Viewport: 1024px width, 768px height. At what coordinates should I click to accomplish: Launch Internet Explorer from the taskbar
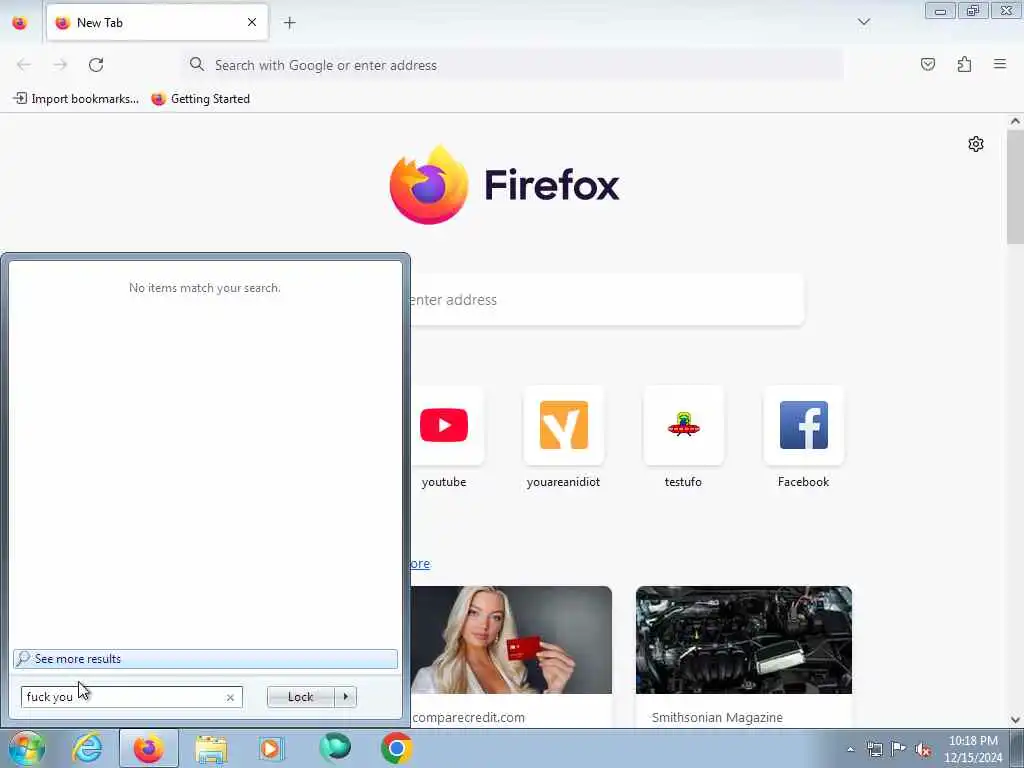87,748
